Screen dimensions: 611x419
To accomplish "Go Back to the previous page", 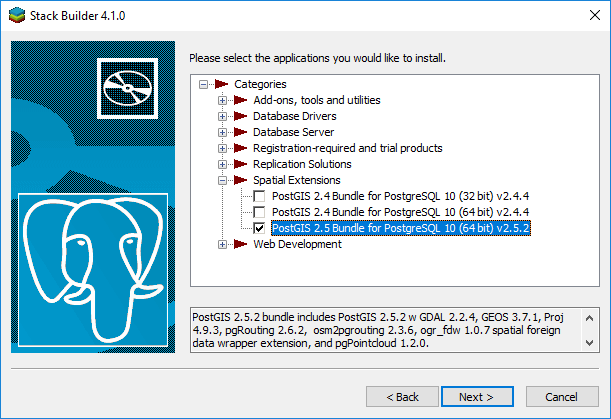I will click(402, 396).
